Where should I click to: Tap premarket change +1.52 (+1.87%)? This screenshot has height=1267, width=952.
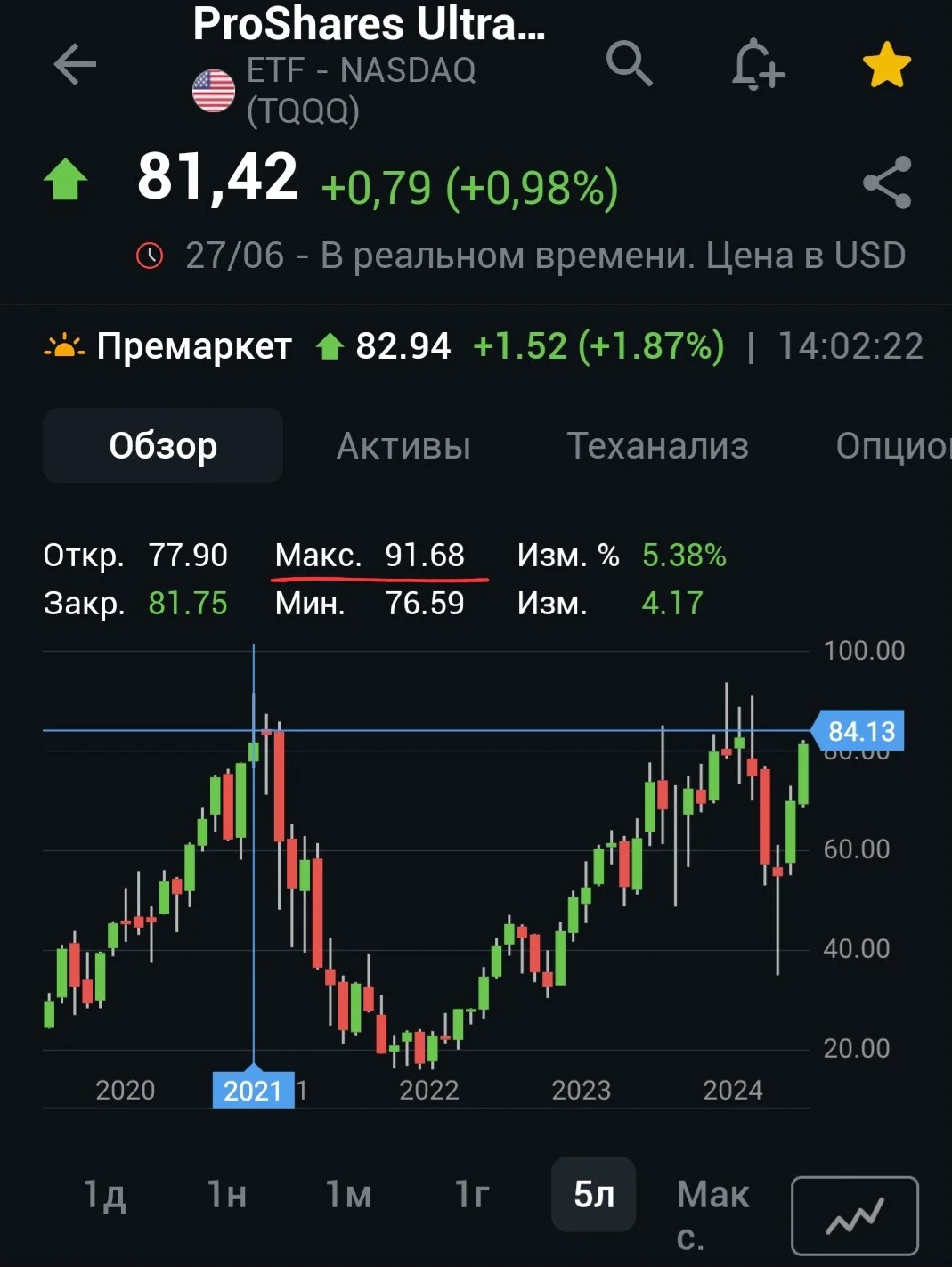coord(598,346)
